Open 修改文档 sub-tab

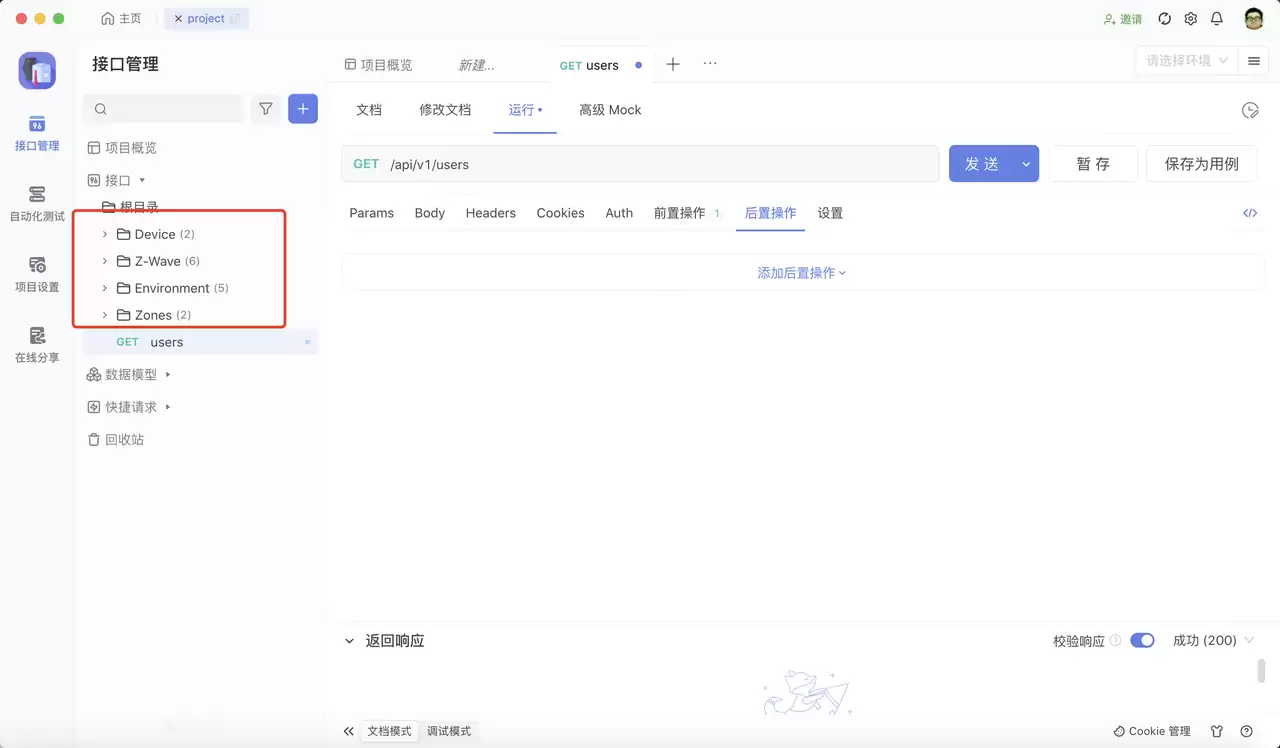pos(445,110)
